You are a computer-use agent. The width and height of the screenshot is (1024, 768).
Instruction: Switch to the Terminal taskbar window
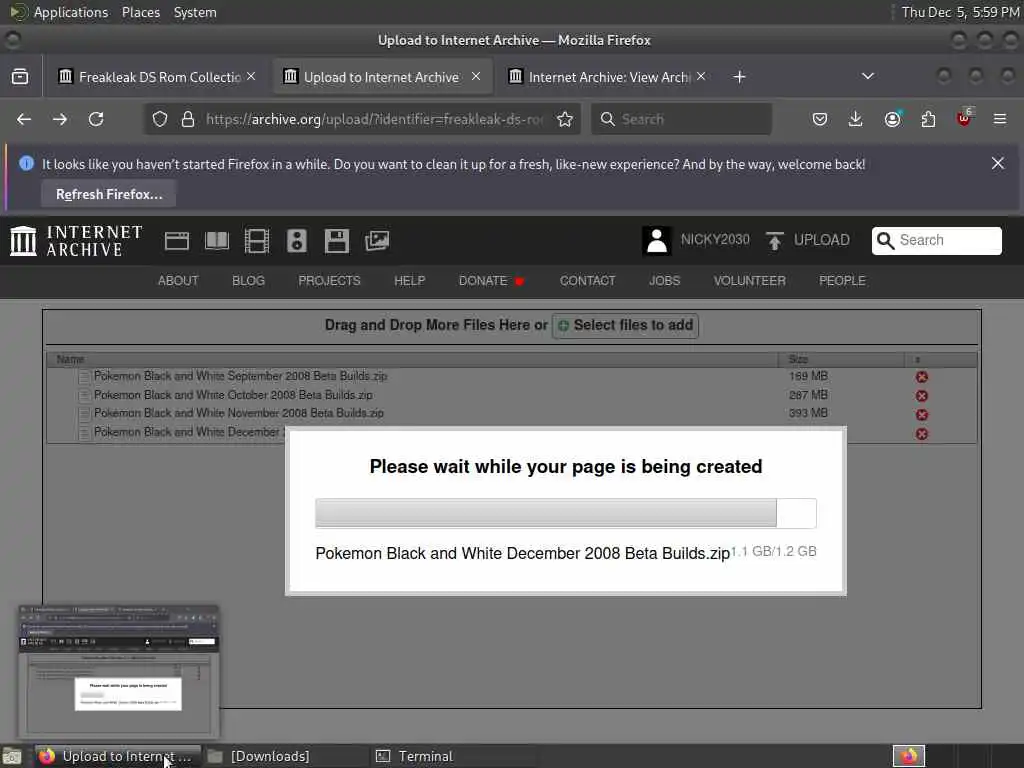(x=453, y=756)
